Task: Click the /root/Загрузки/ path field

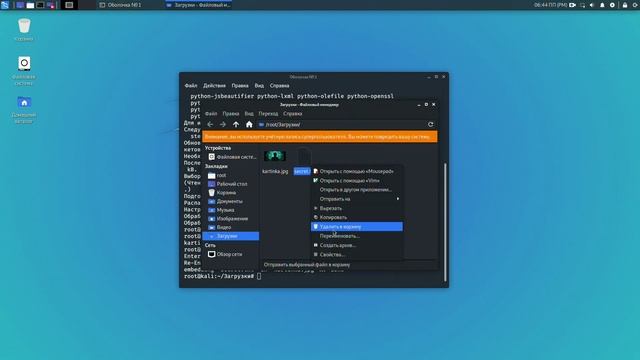Action: point(341,124)
